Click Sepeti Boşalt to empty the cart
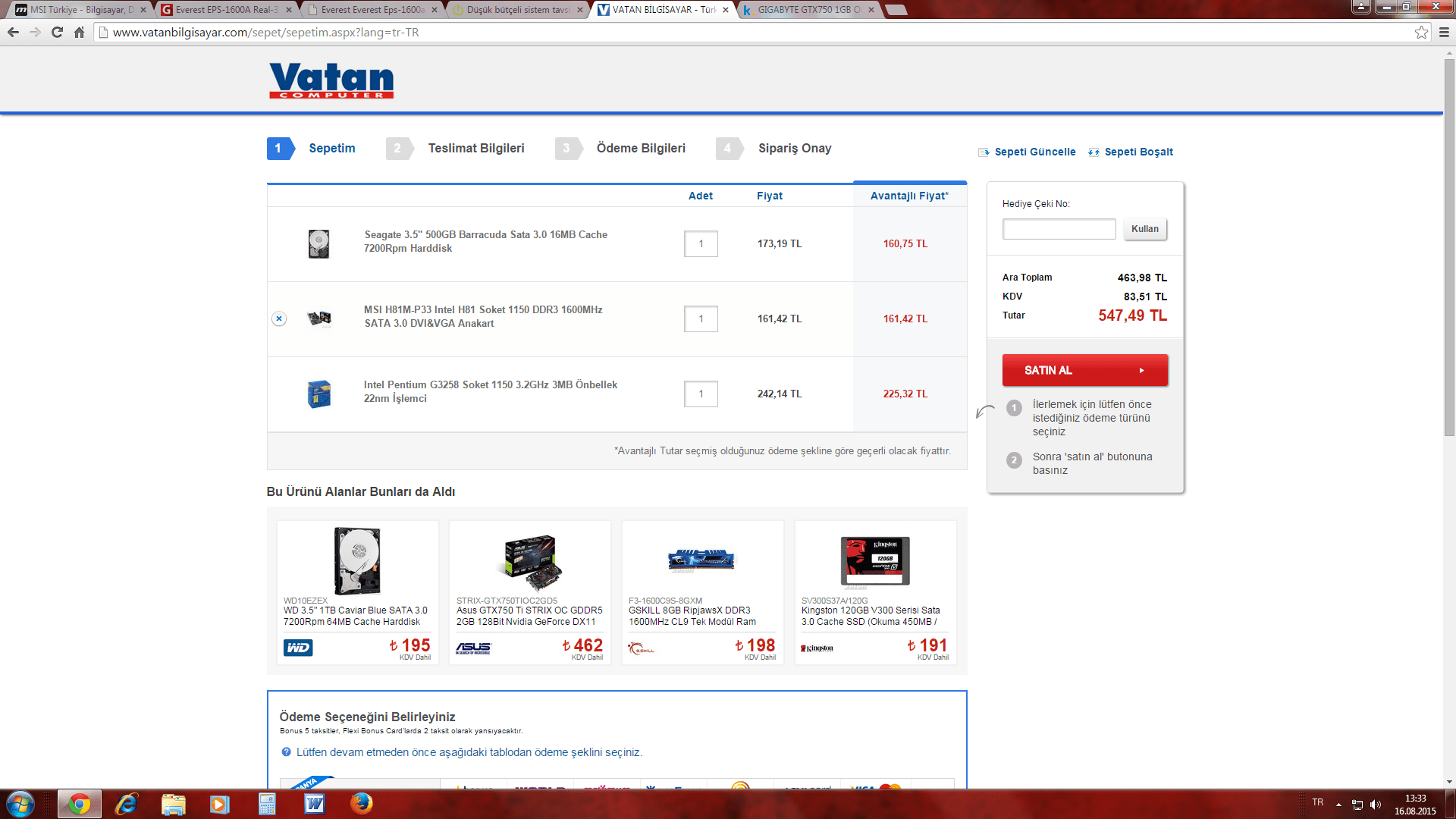 point(1137,152)
